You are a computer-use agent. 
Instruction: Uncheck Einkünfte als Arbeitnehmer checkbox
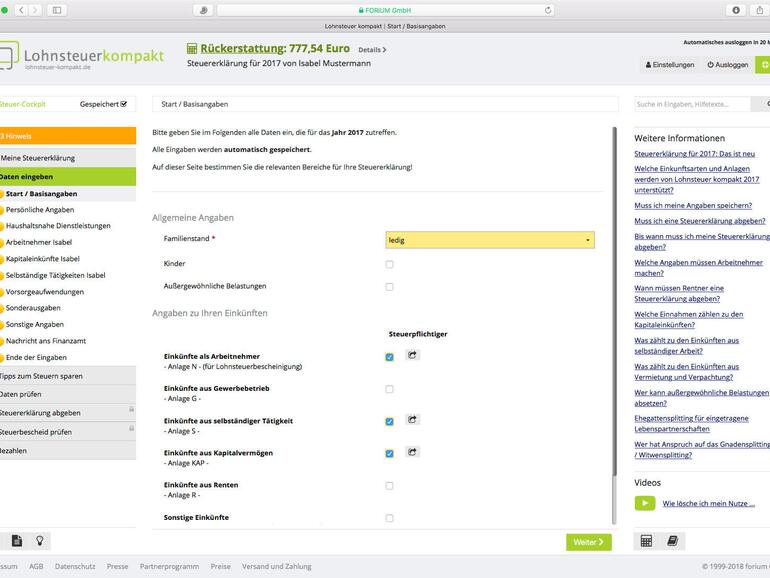[x=389, y=357]
